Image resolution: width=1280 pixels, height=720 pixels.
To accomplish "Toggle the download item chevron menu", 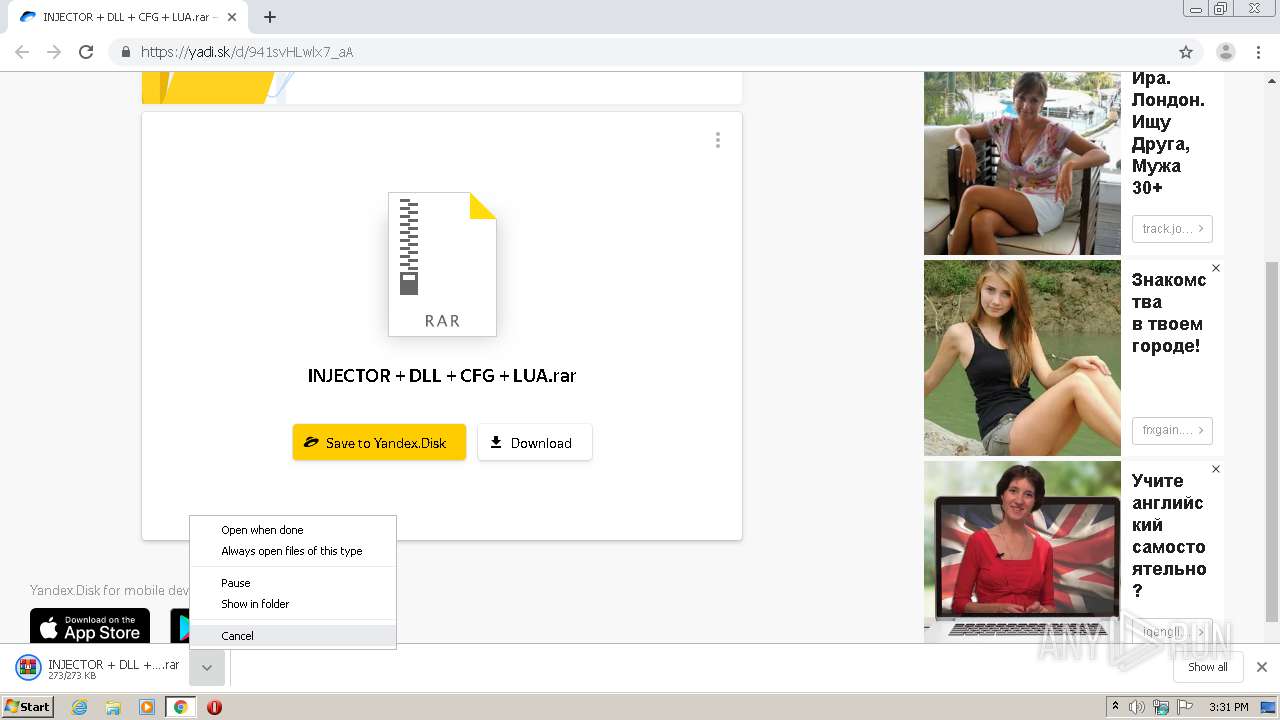I will coord(206,668).
